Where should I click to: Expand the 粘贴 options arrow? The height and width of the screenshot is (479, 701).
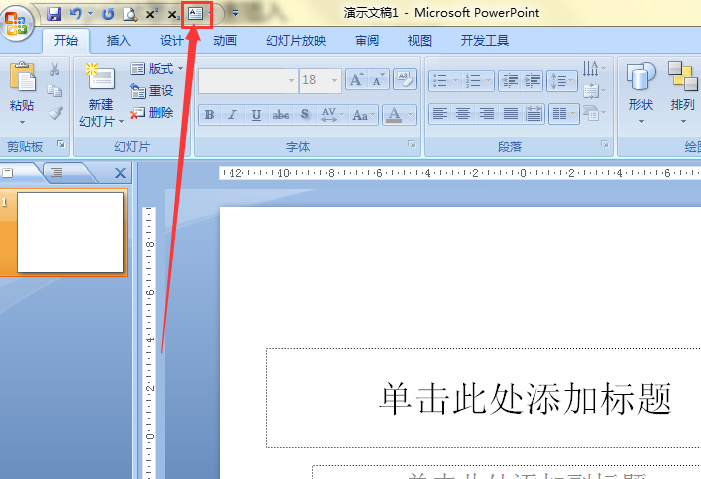pos(22,122)
